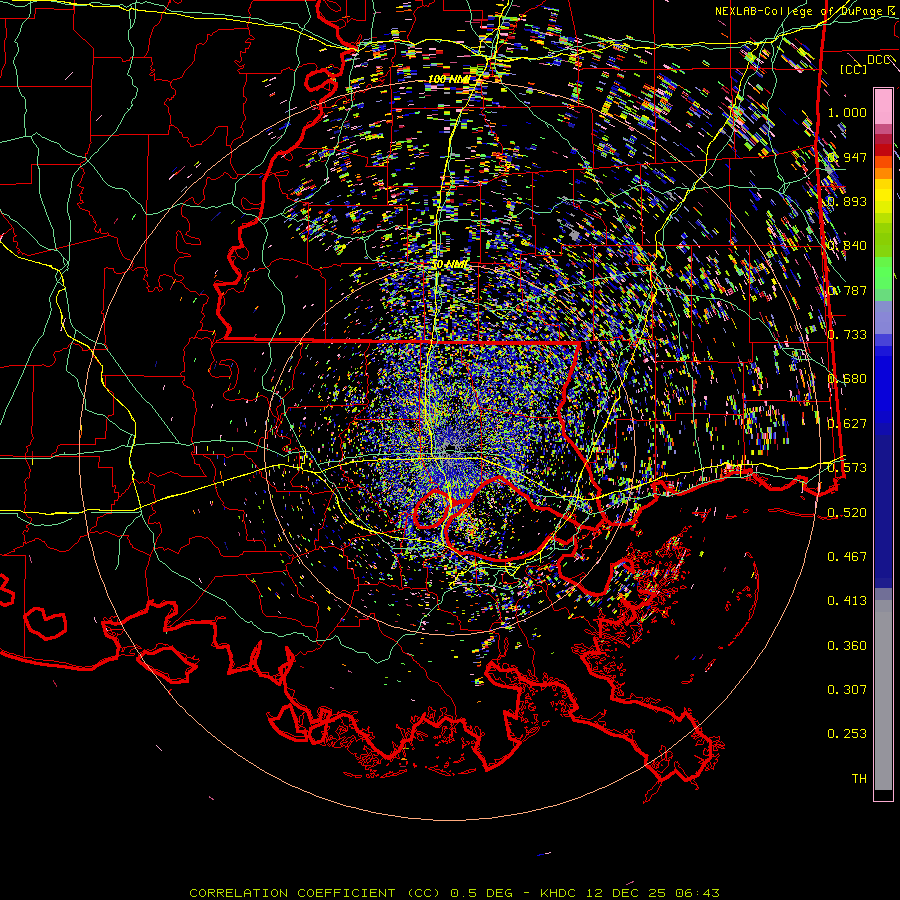Click the 0.733 legend value
The height and width of the screenshot is (900, 900).
[847, 335]
